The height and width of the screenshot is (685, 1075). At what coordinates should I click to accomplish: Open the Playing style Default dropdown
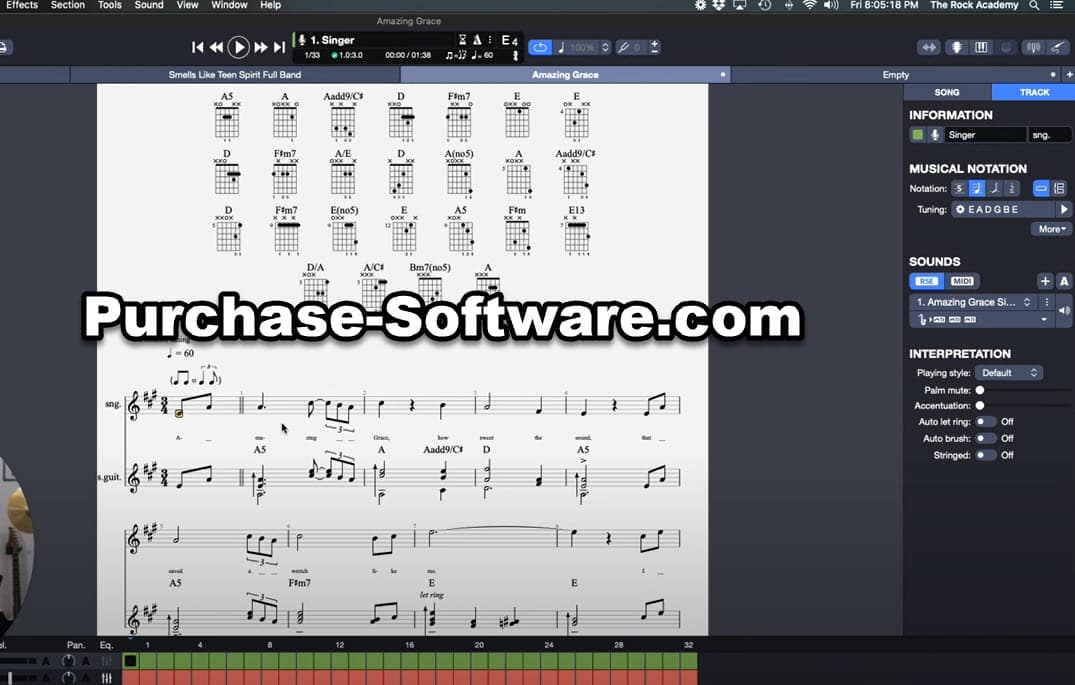coord(1008,373)
